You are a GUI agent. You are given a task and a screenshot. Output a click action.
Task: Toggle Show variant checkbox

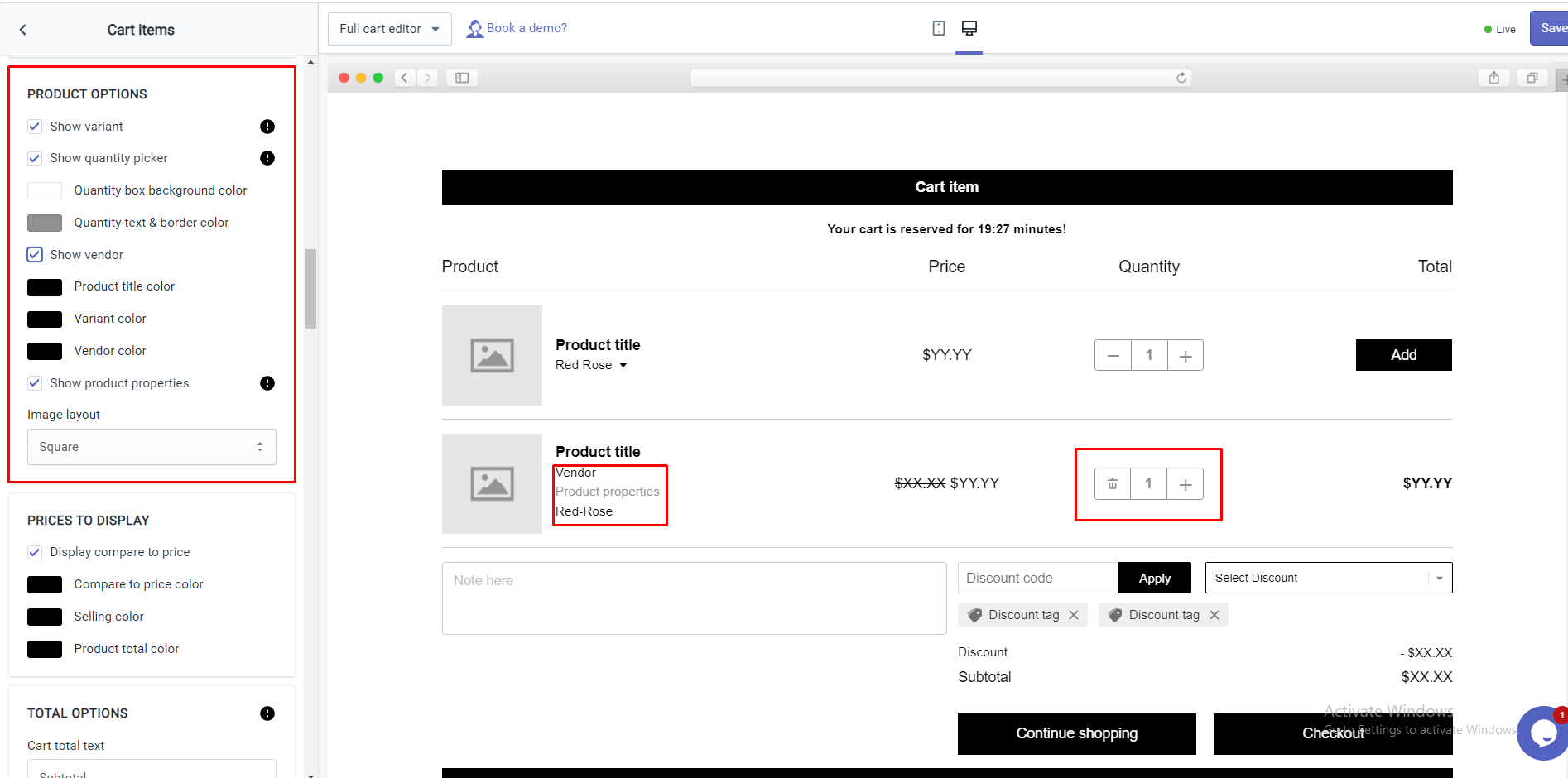click(x=35, y=127)
